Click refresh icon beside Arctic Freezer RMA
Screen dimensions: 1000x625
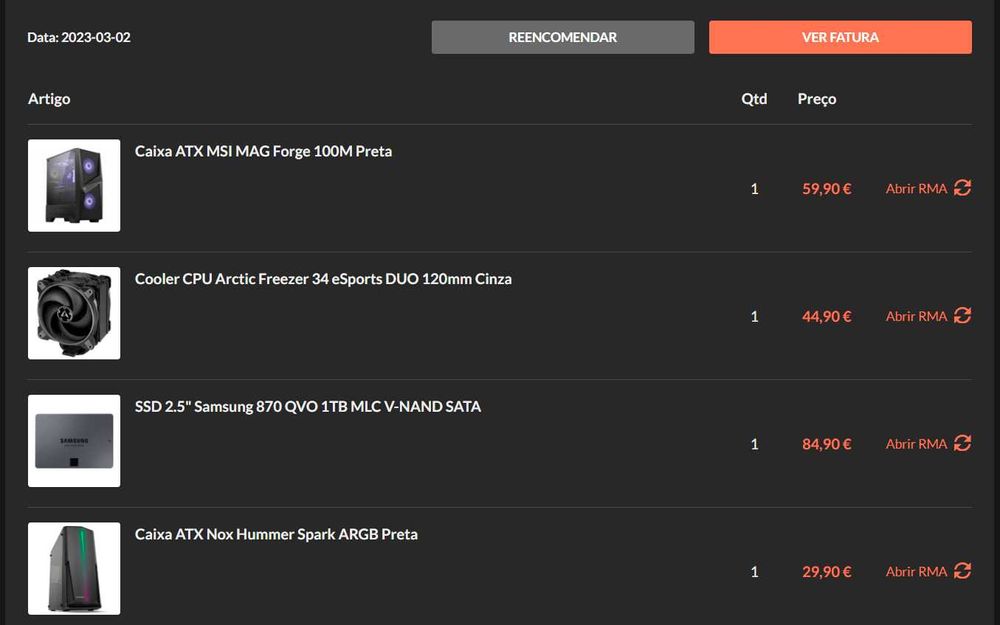pos(962,316)
